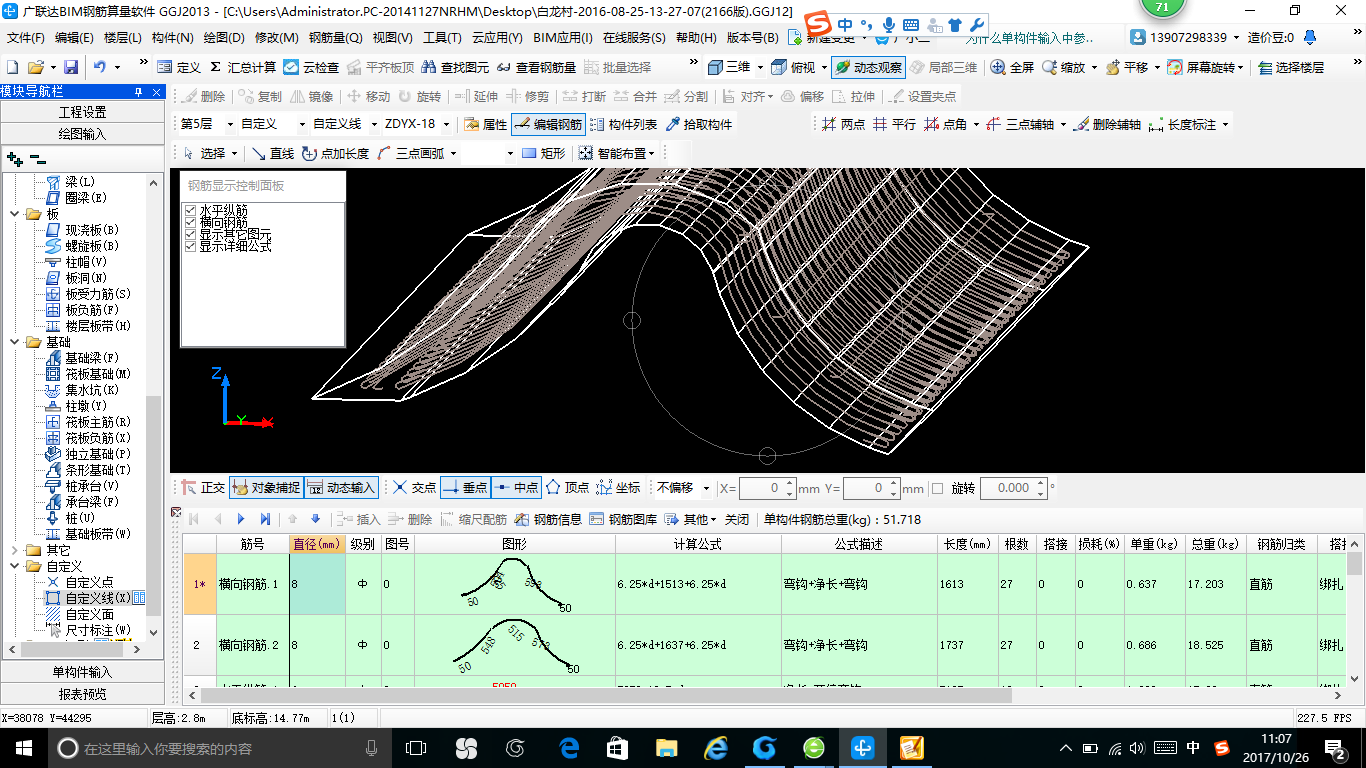
Task: Select the 直线 line drawing tool
Action: pyautogui.click(x=272, y=153)
